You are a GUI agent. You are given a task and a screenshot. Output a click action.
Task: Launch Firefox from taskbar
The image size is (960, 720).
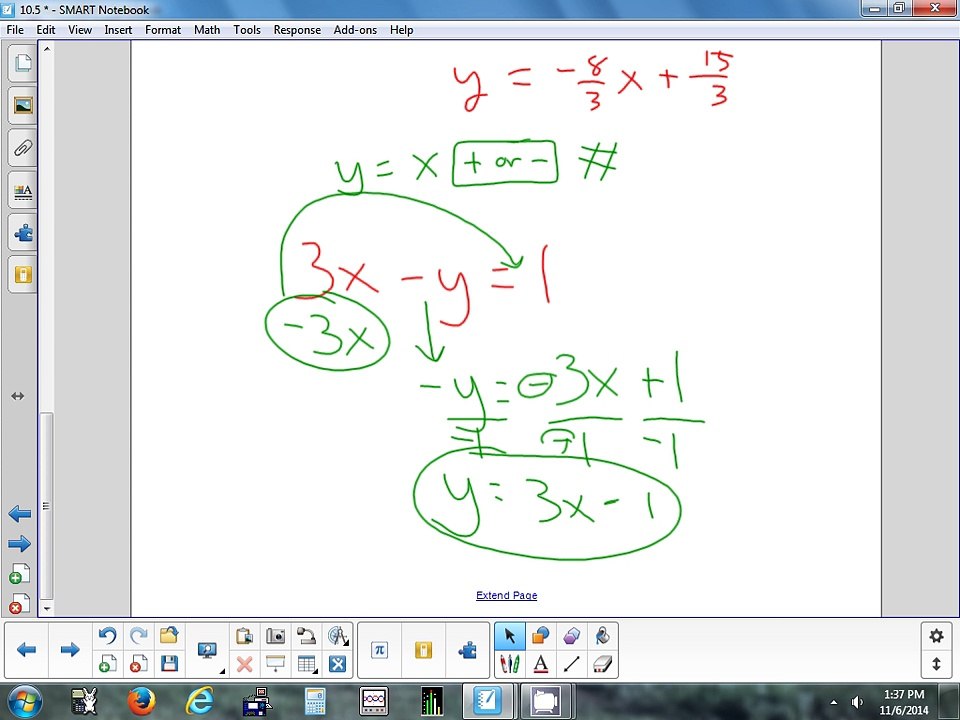pos(142,702)
